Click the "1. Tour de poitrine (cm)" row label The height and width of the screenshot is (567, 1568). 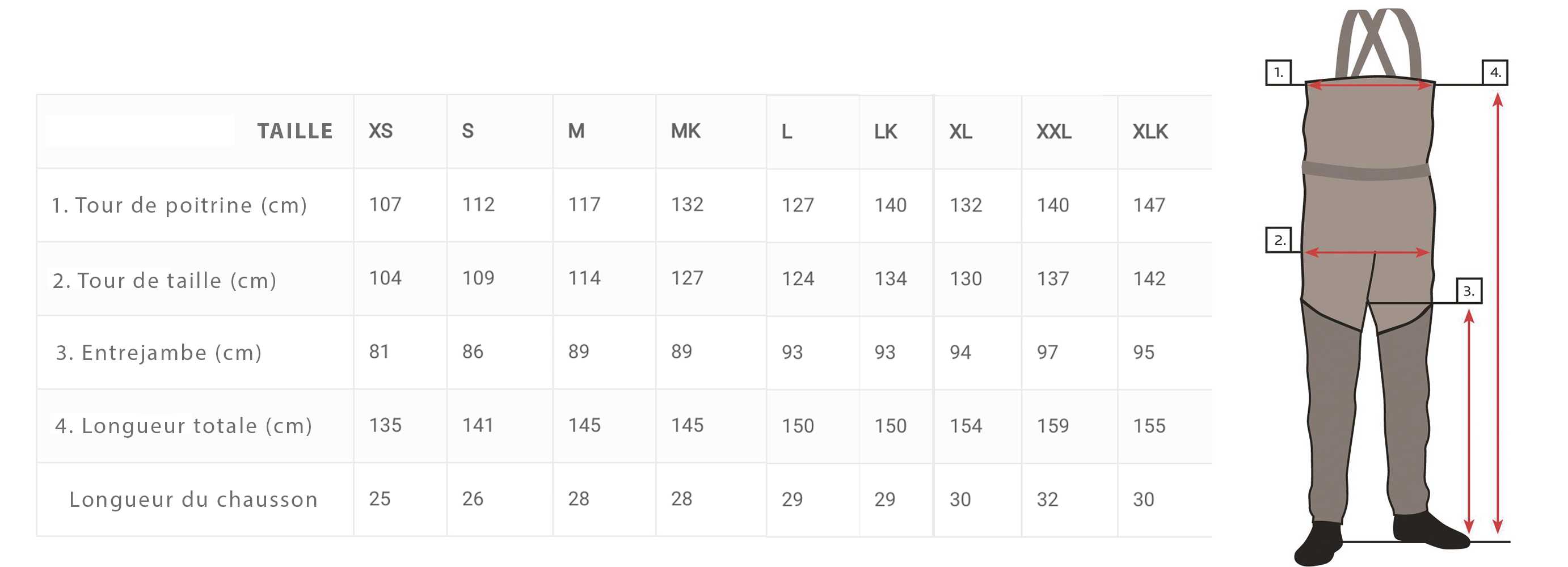[179, 205]
